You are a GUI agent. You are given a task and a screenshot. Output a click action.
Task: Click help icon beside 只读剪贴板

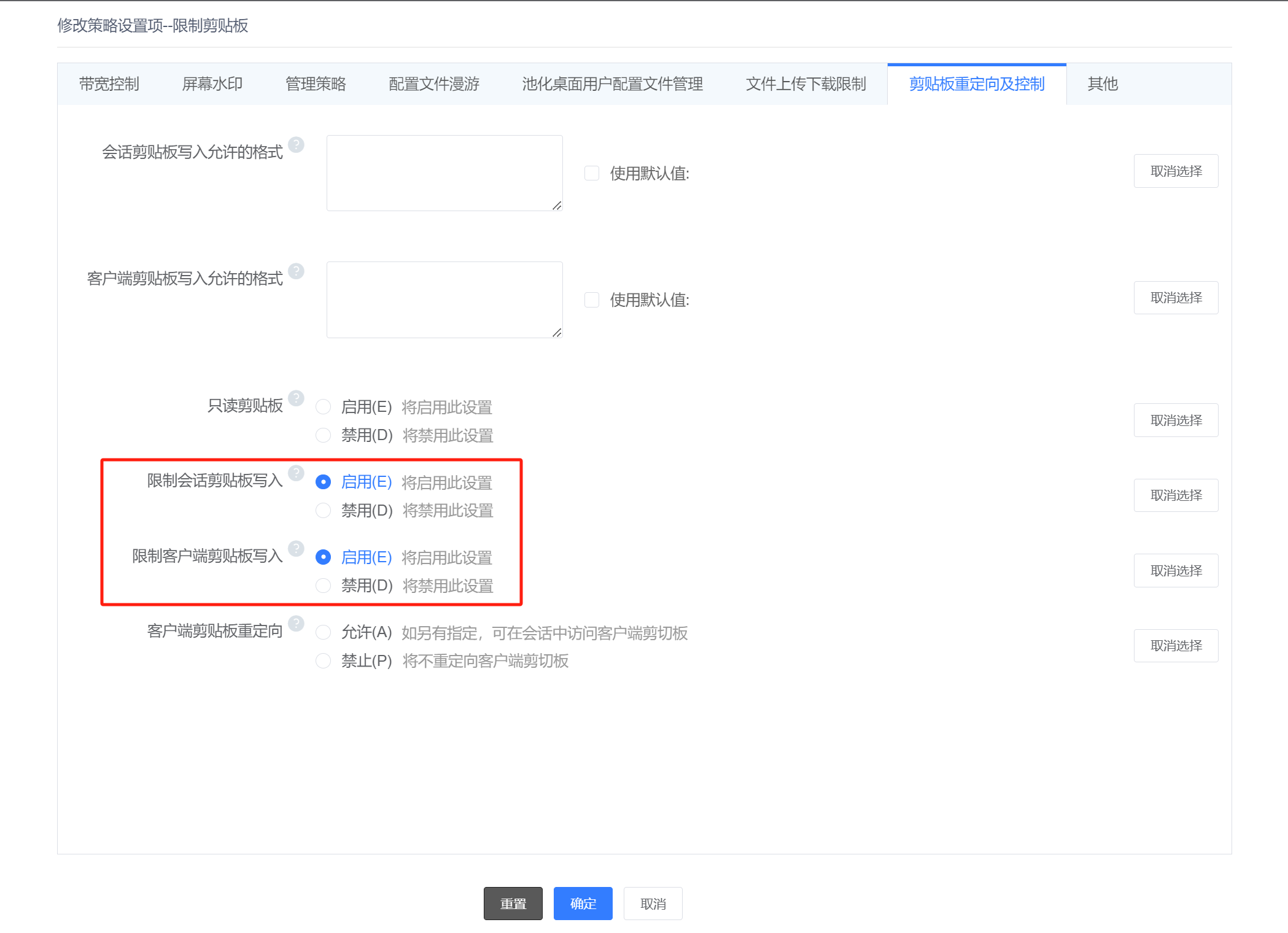(296, 398)
